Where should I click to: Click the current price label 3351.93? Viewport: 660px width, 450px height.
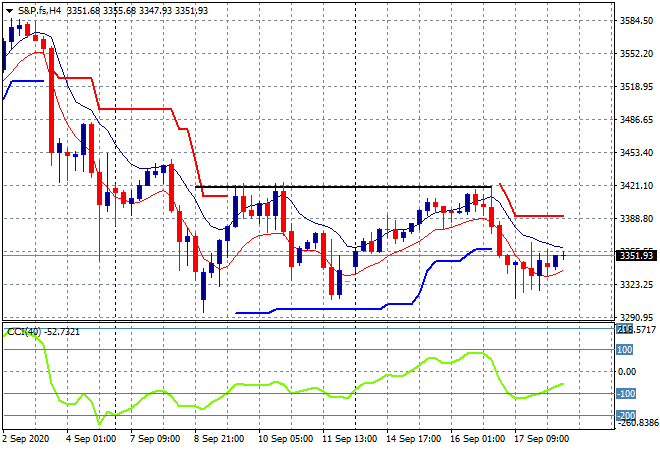pyautogui.click(x=636, y=256)
